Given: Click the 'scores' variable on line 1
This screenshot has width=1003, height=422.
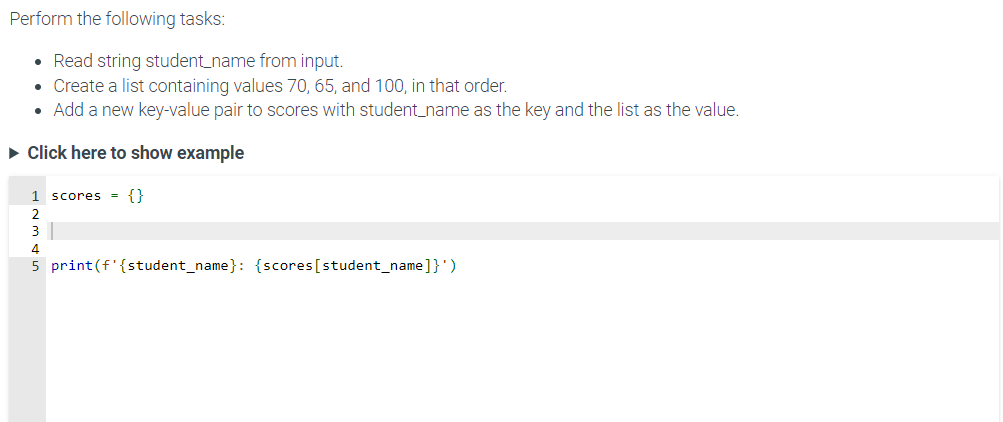Looking at the screenshot, I should point(76,196).
